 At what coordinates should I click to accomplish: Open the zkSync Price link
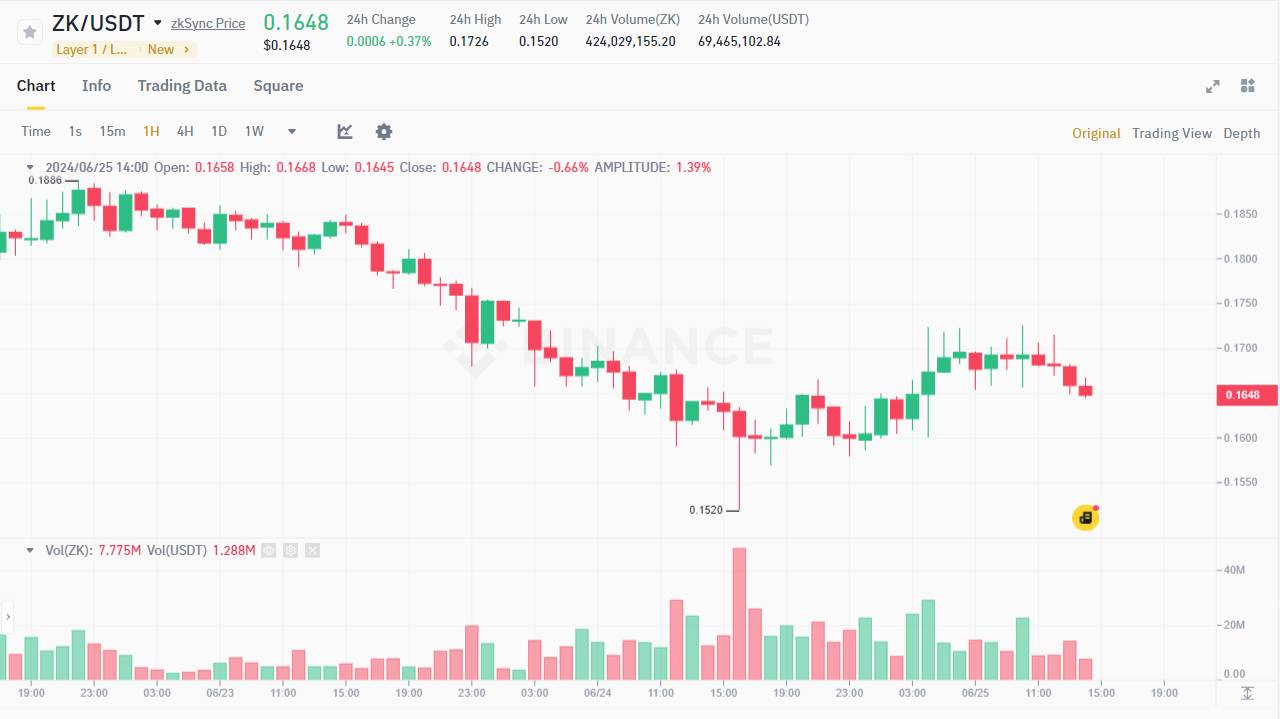208,23
